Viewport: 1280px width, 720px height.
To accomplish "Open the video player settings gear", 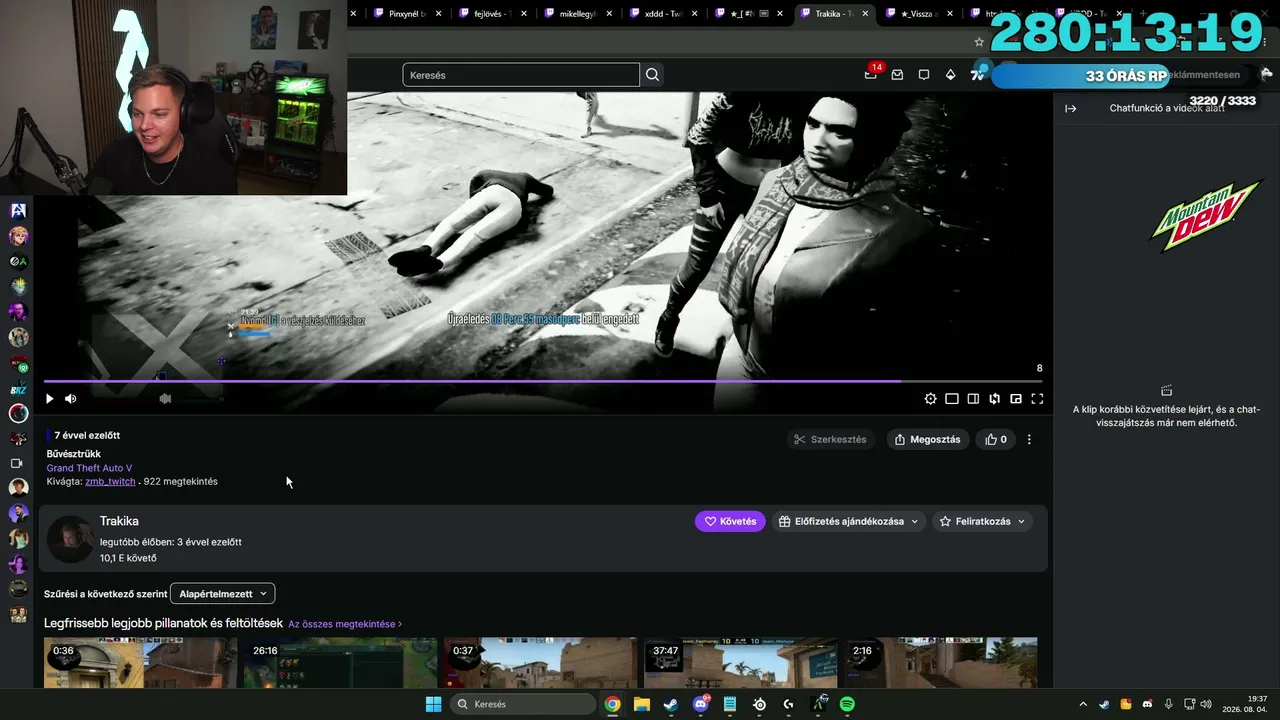I will (x=931, y=399).
